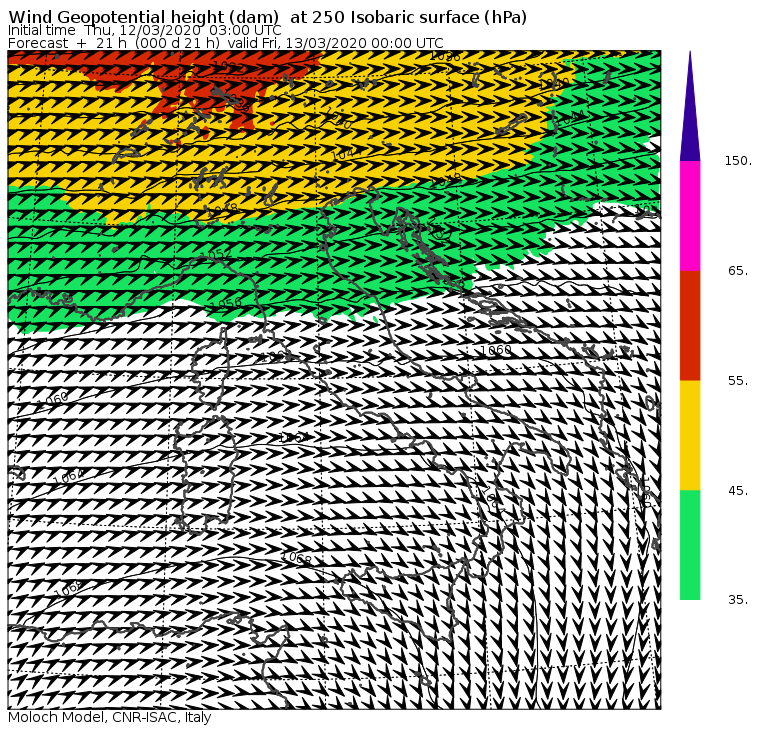Click the "Wind Geopotential height (dam)" title text
Screen dimensions: 760x731
tap(143, 17)
